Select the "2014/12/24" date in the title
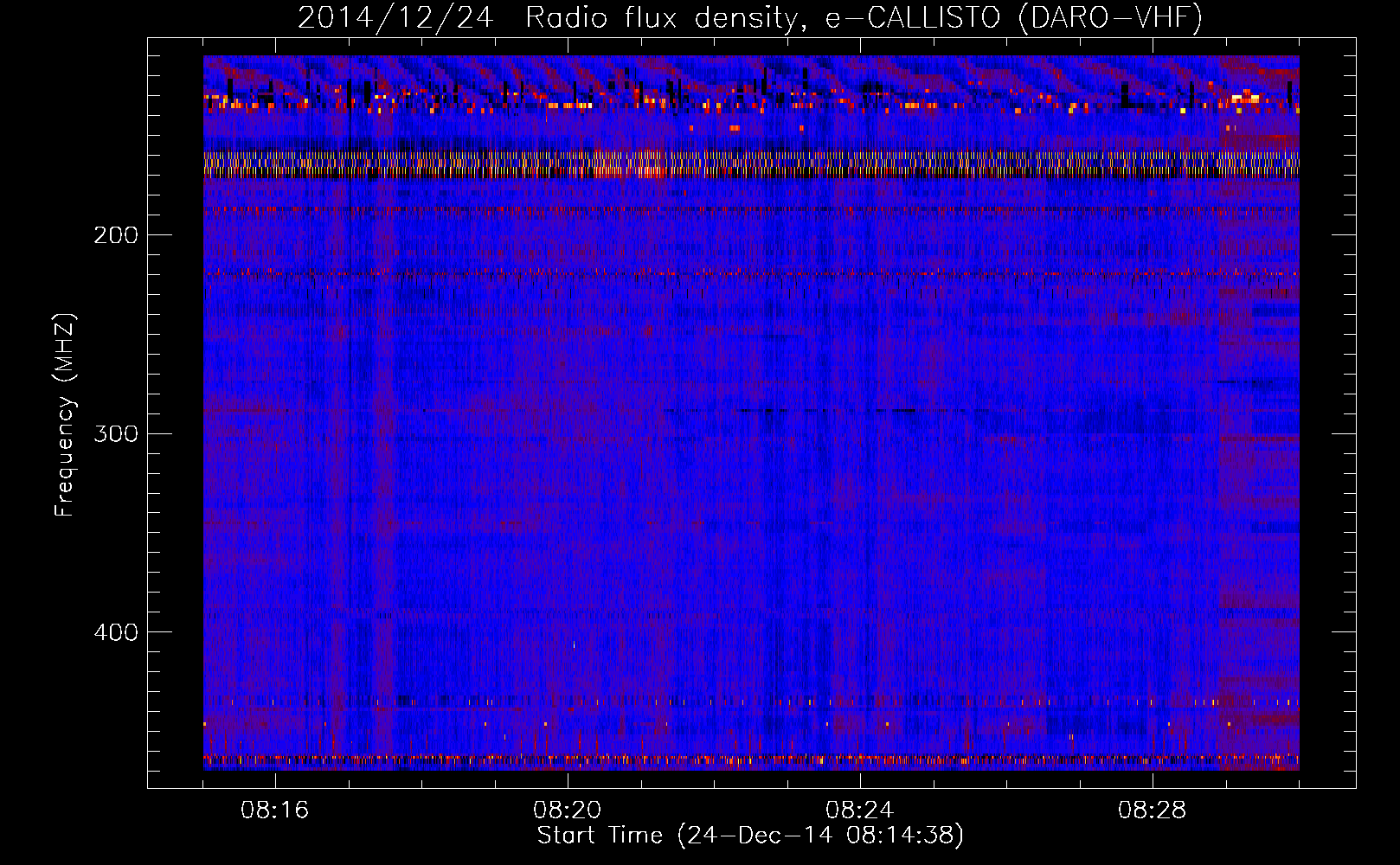This screenshot has height=865, width=1400. [x=395, y=18]
